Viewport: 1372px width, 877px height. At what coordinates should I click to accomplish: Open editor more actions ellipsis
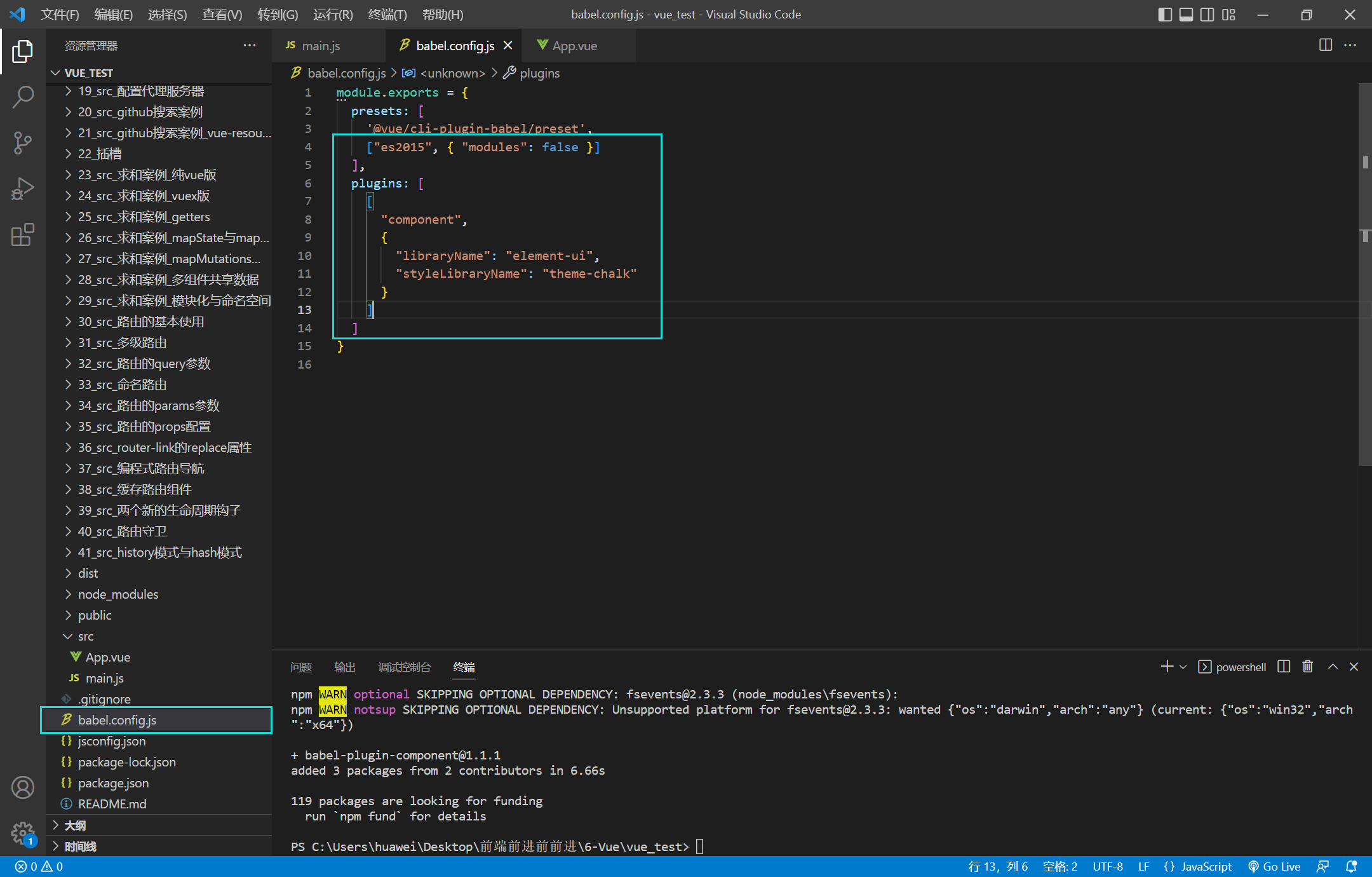point(1350,45)
